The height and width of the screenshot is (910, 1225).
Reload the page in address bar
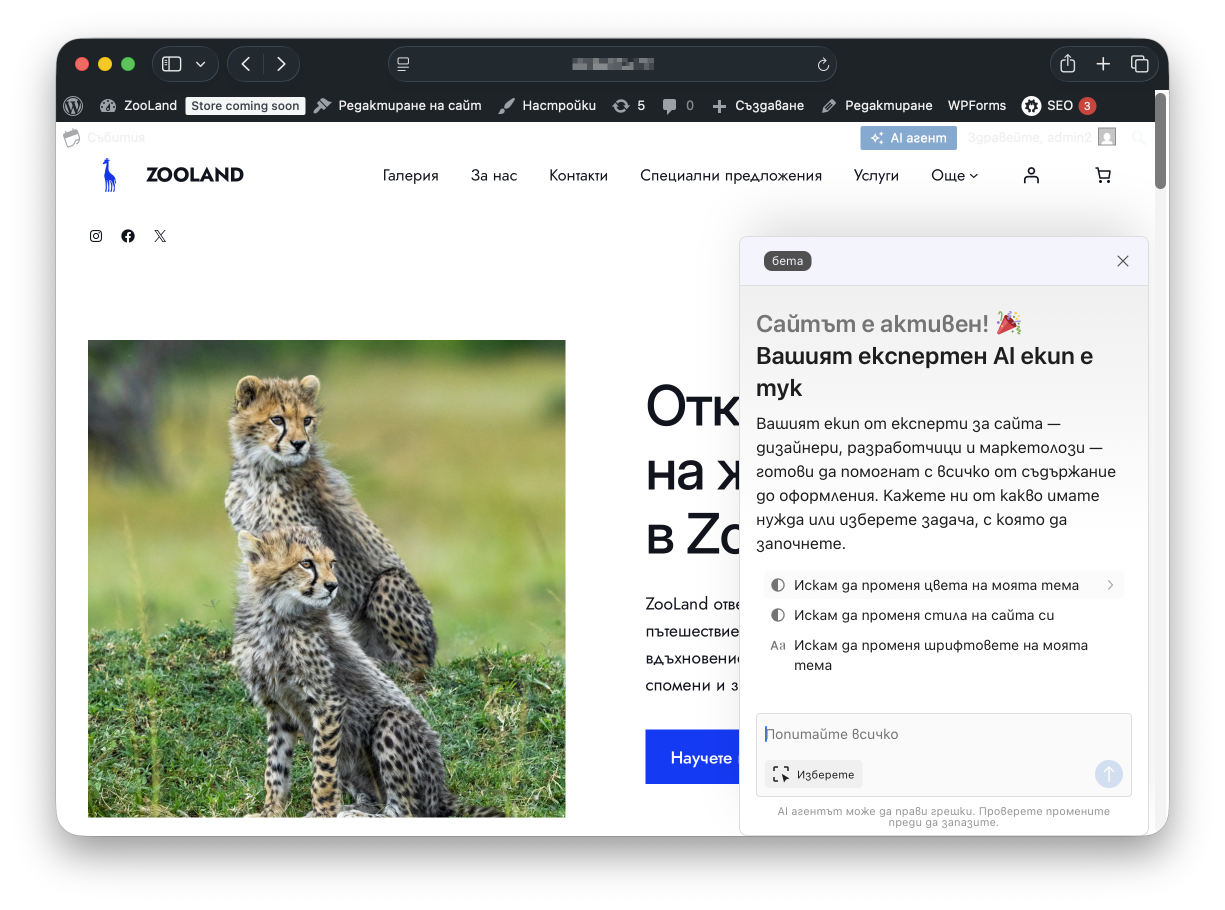pos(823,64)
